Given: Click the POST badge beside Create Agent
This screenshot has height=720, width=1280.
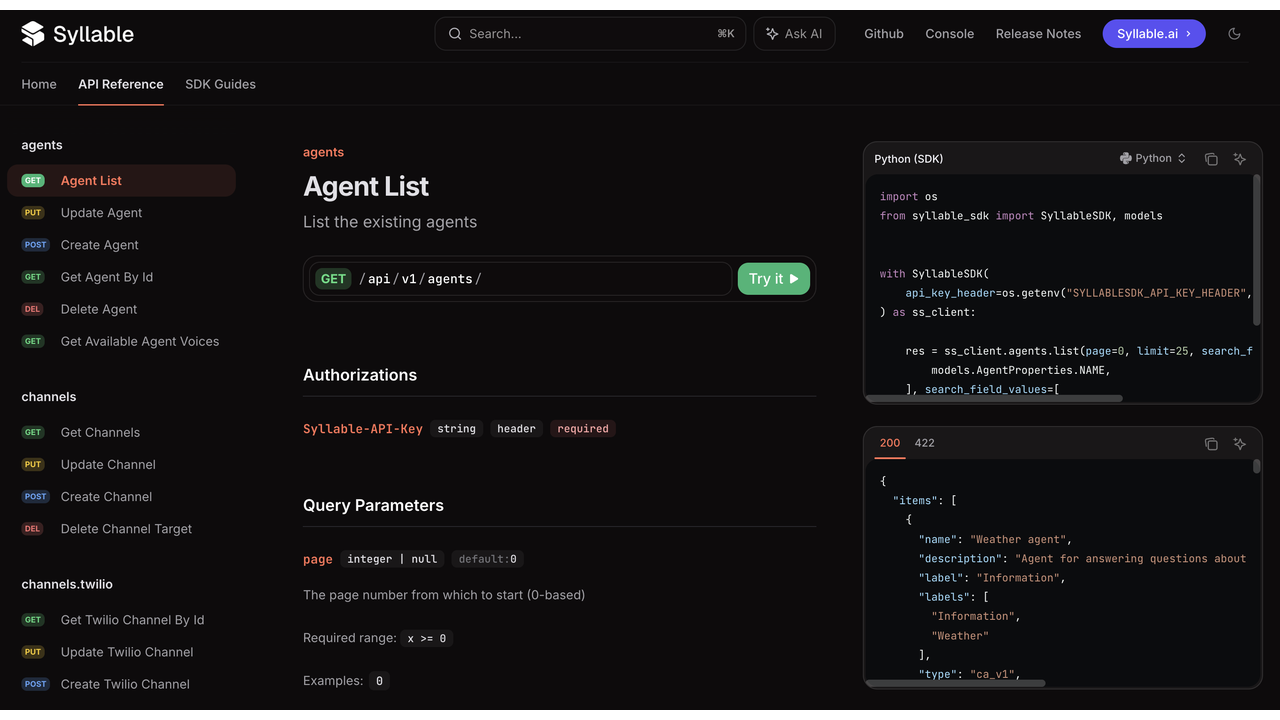Looking at the screenshot, I should tap(35, 245).
